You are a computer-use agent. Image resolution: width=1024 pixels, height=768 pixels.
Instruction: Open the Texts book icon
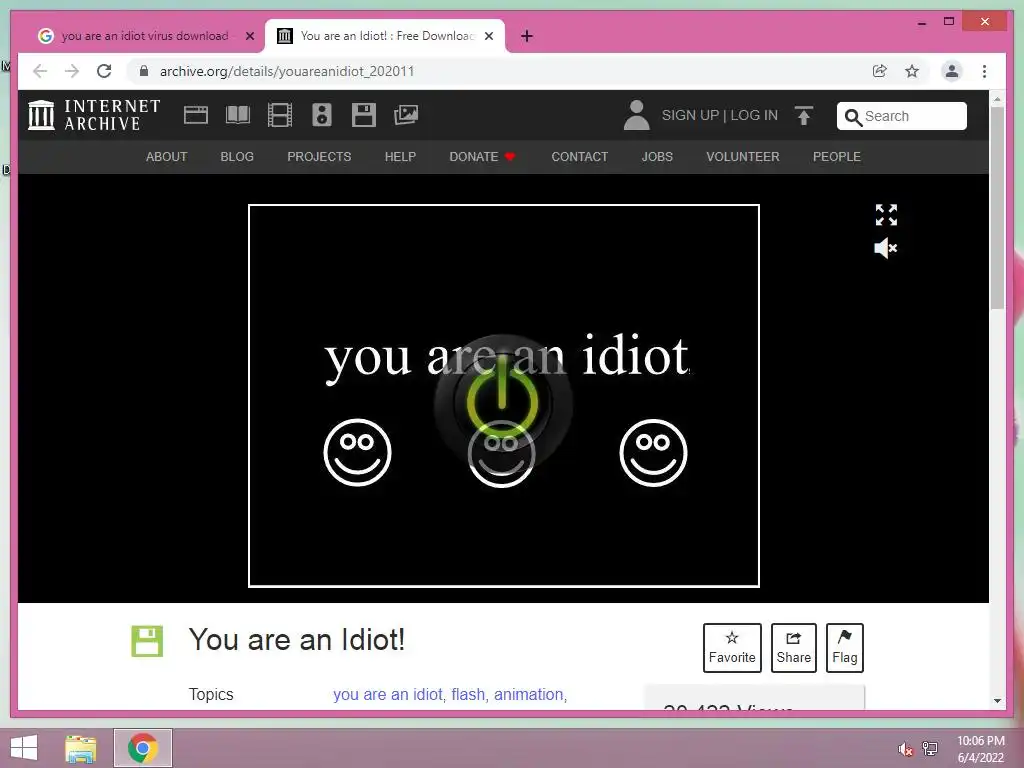point(238,115)
